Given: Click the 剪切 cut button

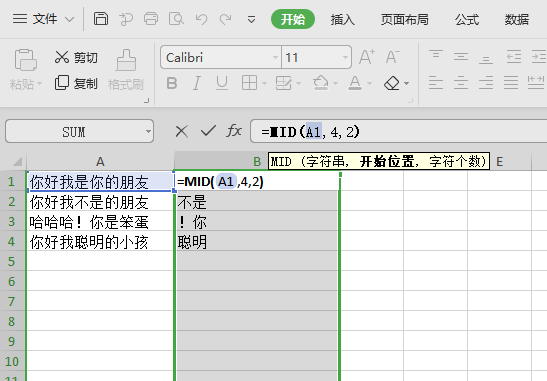Looking at the screenshot, I should pos(76,58).
